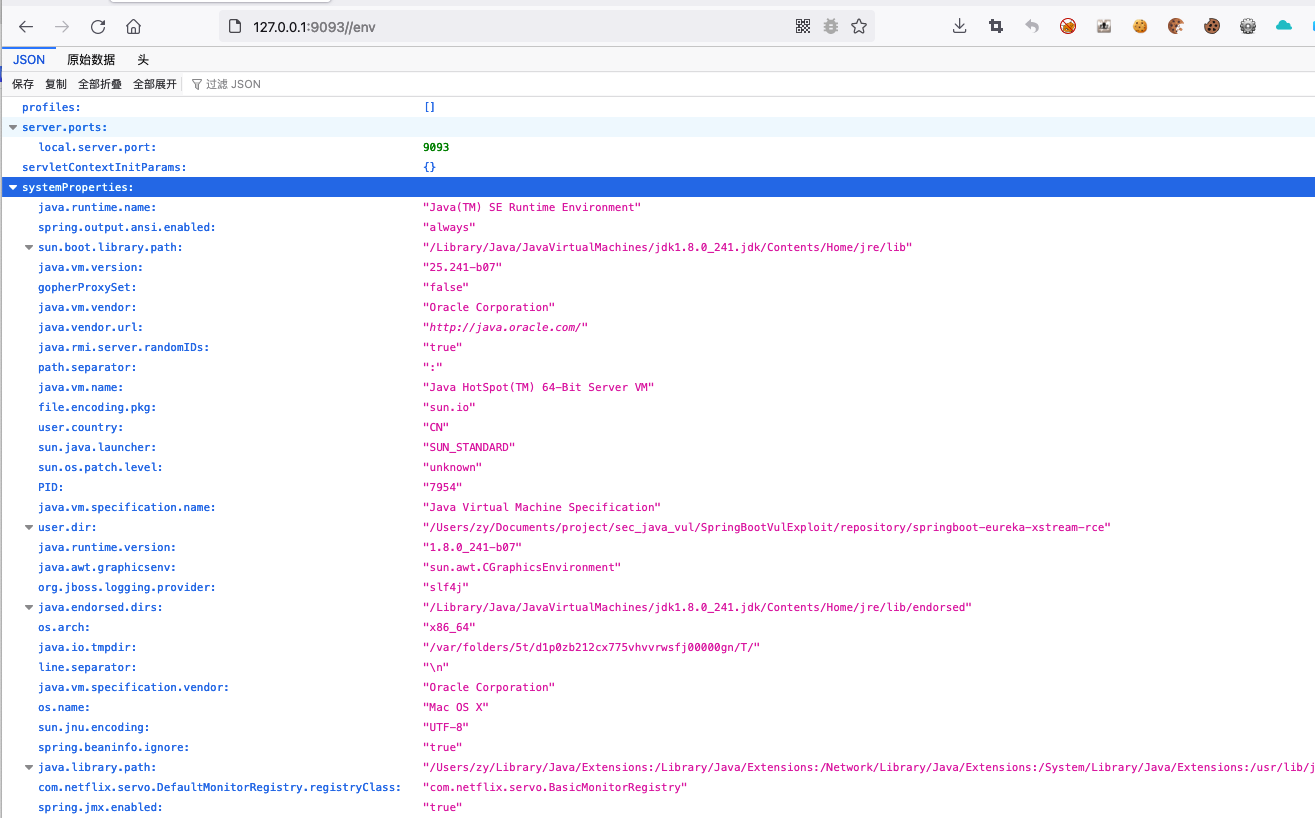Viewport: 1315px width, 818px height.
Task: Switch to the JSON tab
Action: 29,60
